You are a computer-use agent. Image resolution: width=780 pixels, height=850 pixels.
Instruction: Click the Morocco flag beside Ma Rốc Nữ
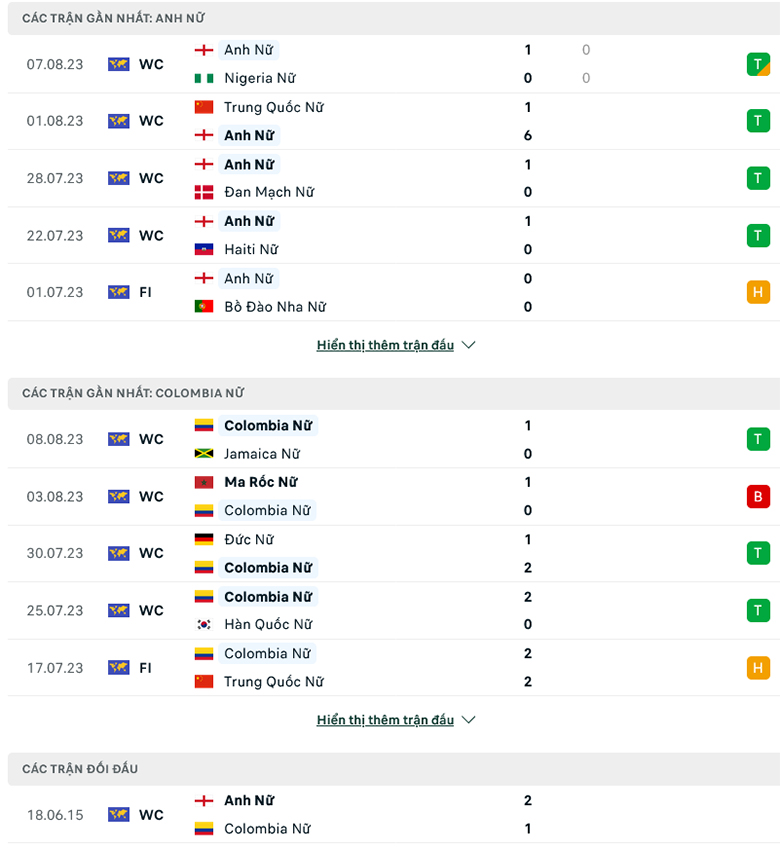click(204, 482)
